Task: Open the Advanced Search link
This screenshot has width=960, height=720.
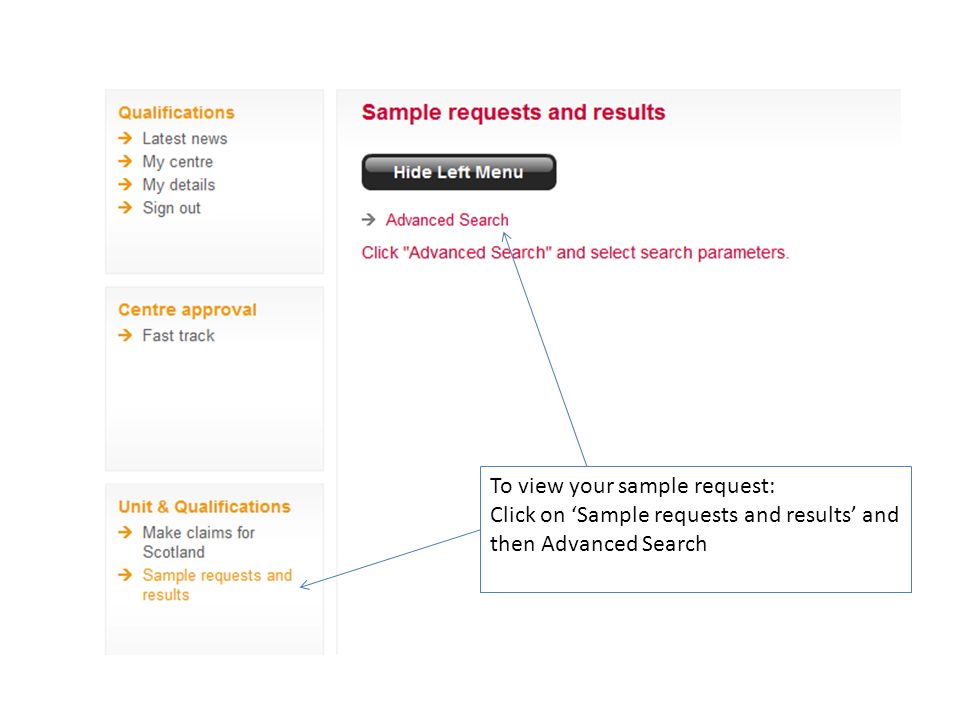Action: [x=447, y=220]
